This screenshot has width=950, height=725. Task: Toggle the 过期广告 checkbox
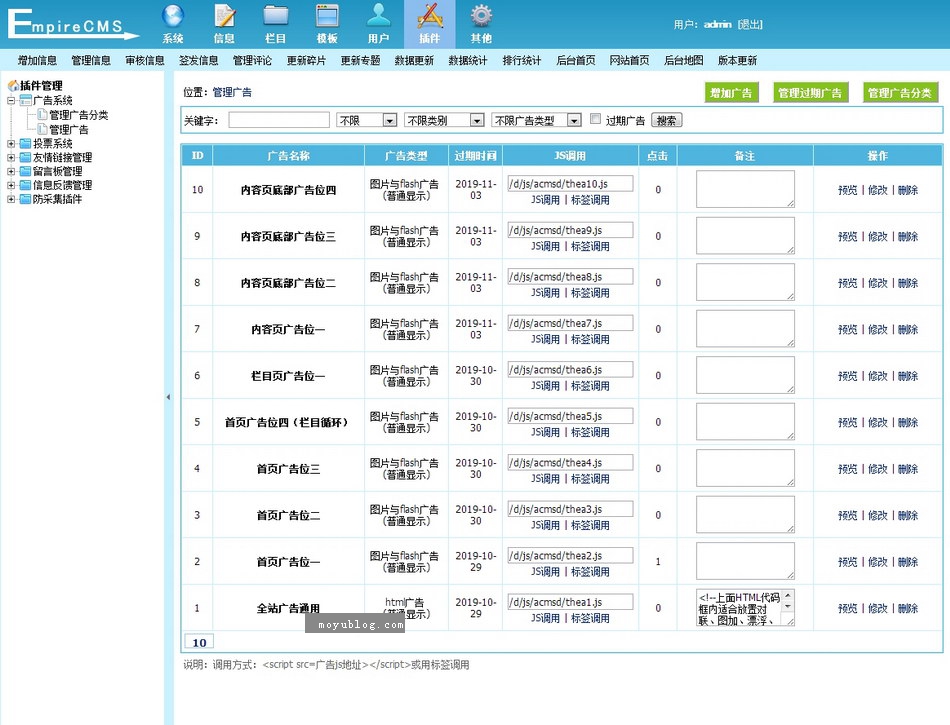tap(596, 119)
